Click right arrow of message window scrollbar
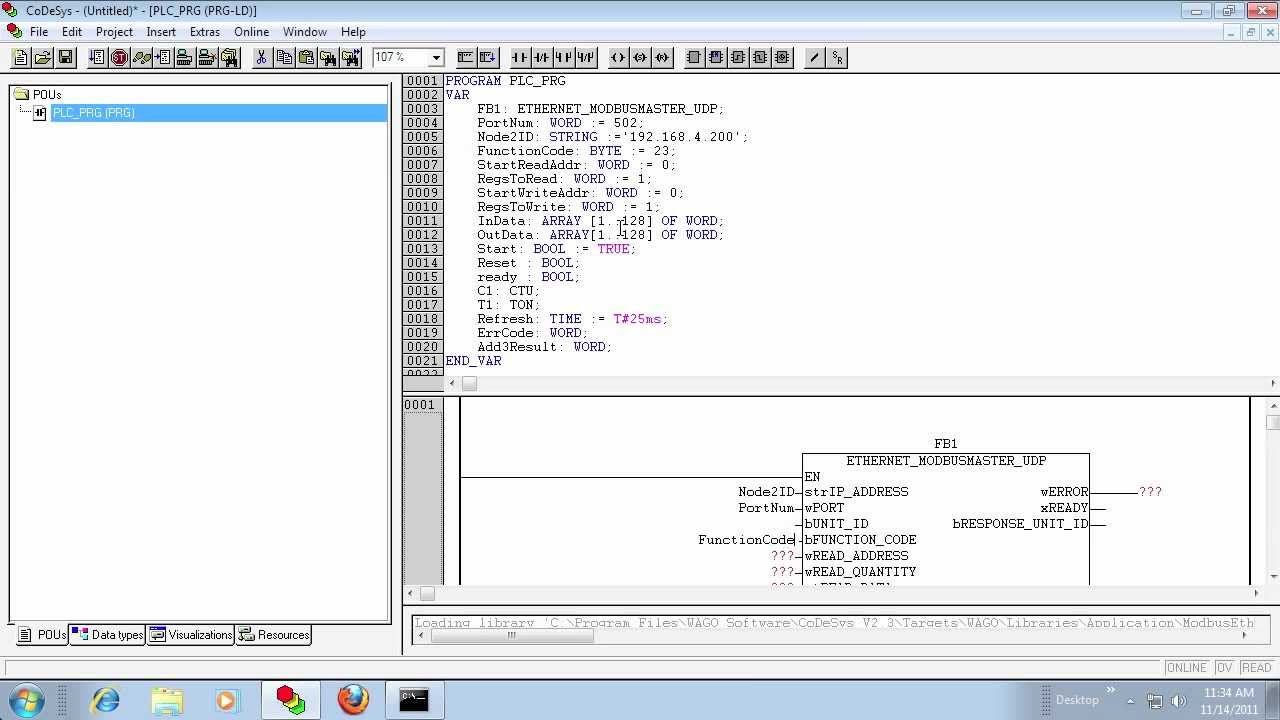1280x720 pixels. (x=1245, y=635)
